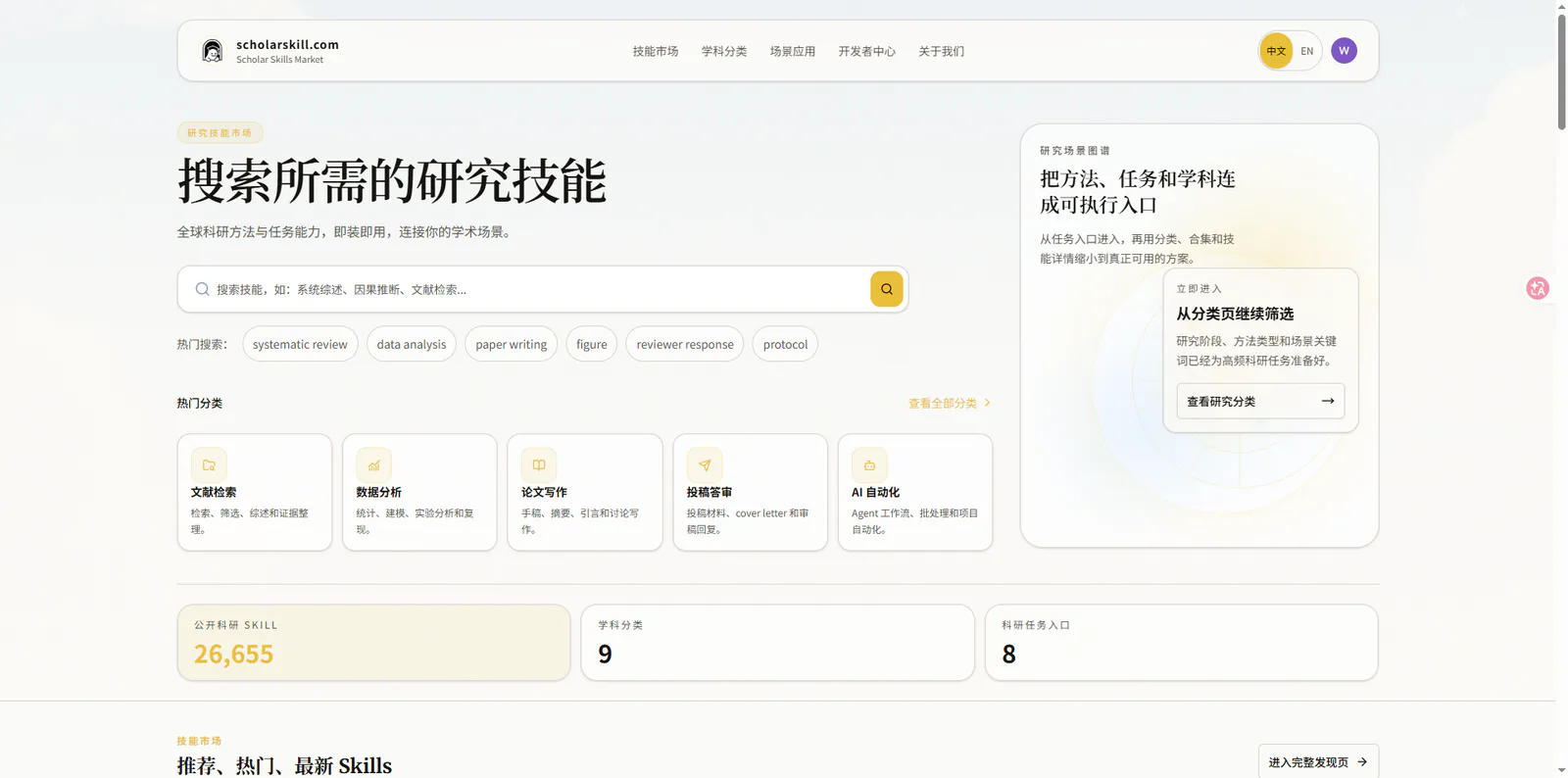
Task: Click the 研究场景图谱 label
Action: (x=1075, y=151)
